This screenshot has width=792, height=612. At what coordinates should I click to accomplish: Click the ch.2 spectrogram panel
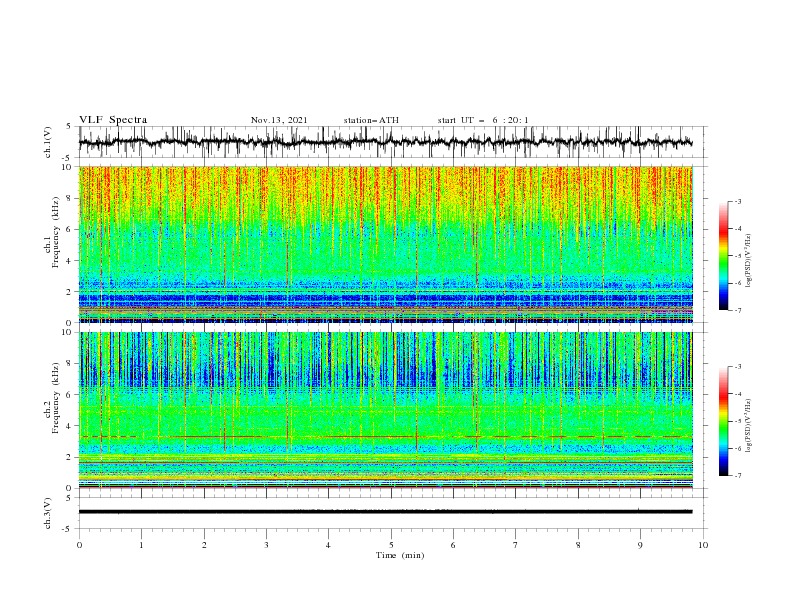(386, 410)
